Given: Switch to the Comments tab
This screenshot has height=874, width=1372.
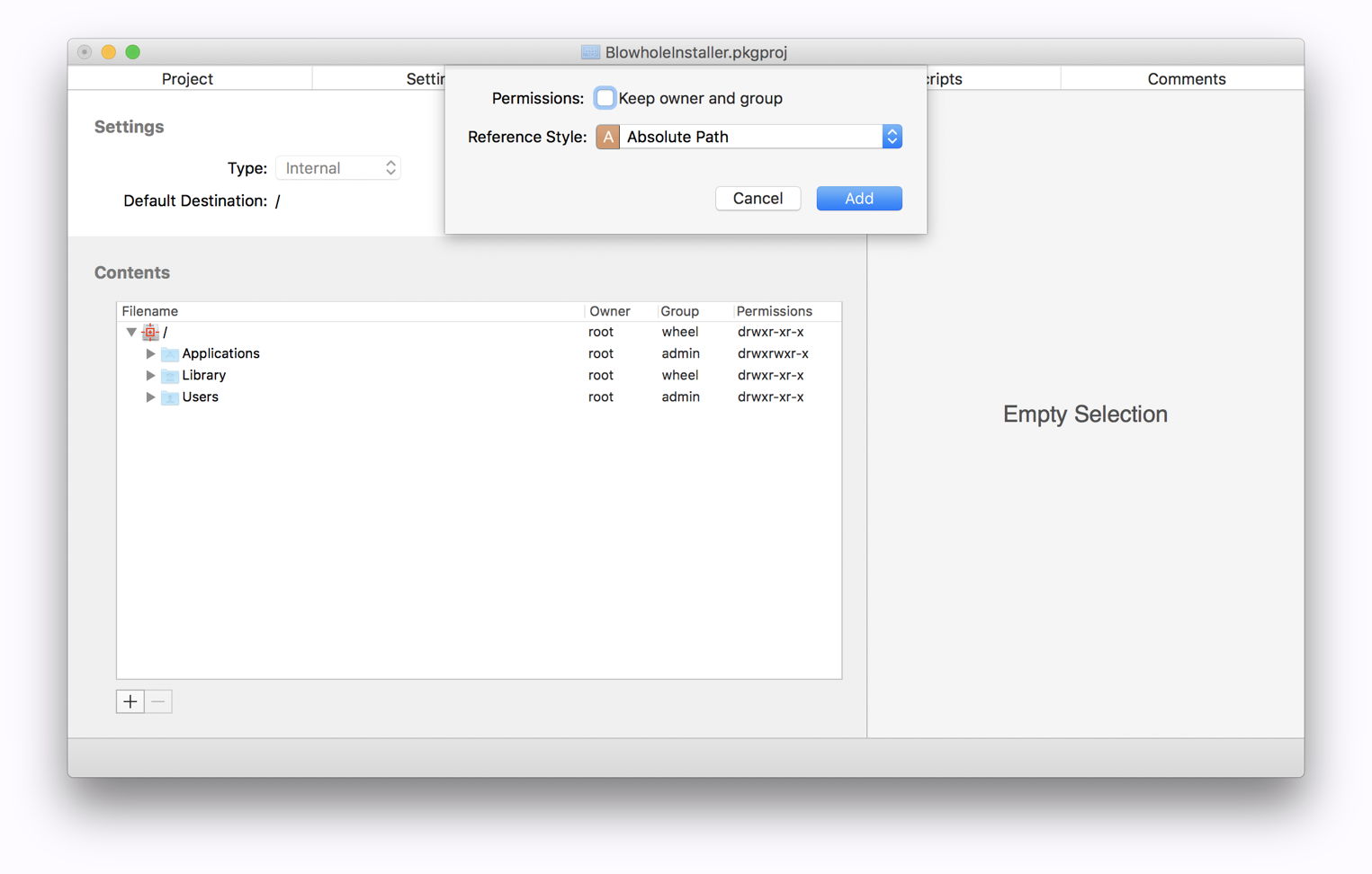Looking at the screenshot, I should coord(1186,78).
